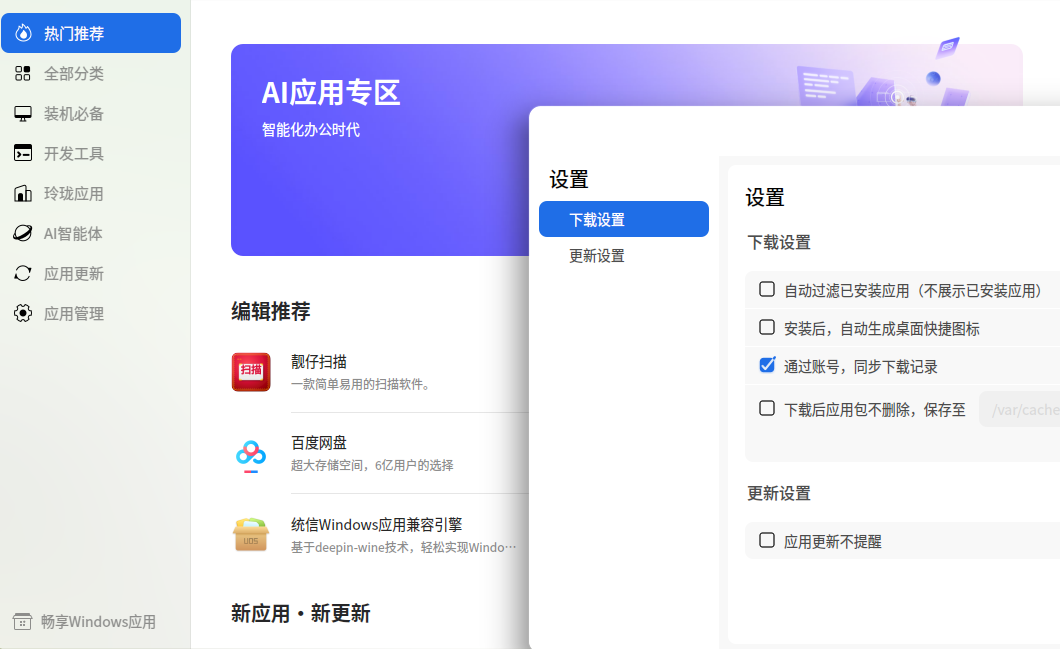Viewport: 1060px width, 649px height.
Task: Click the 更新设置 heading in settings content
Action: pos(779,493)
